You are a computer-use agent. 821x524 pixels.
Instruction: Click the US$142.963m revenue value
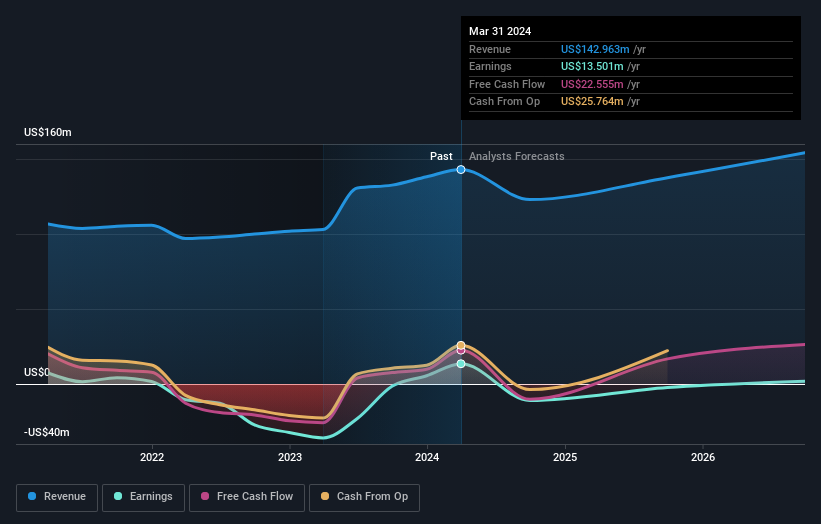[595, 49]
